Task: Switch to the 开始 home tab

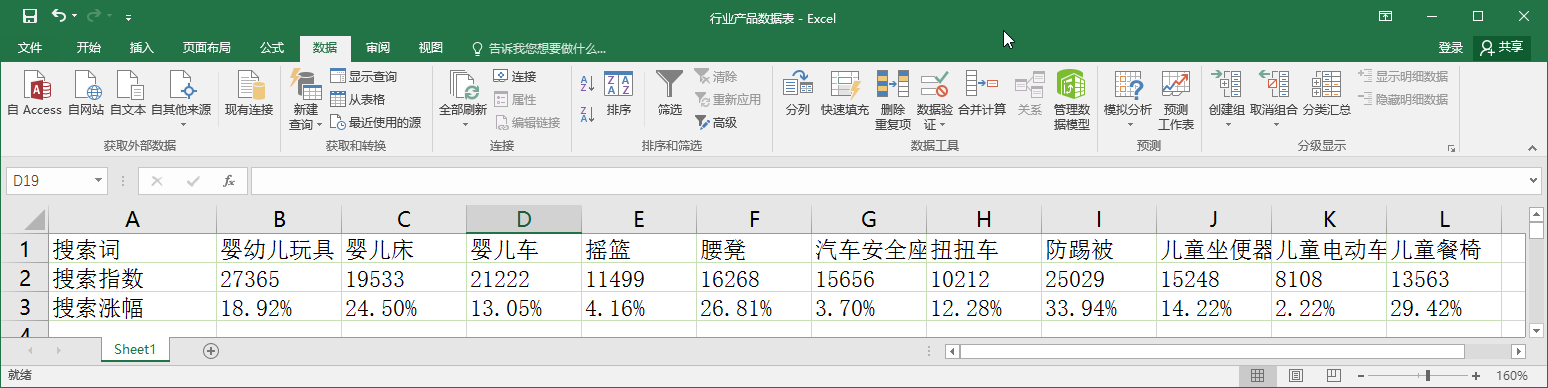Action: tap(89, 47)
